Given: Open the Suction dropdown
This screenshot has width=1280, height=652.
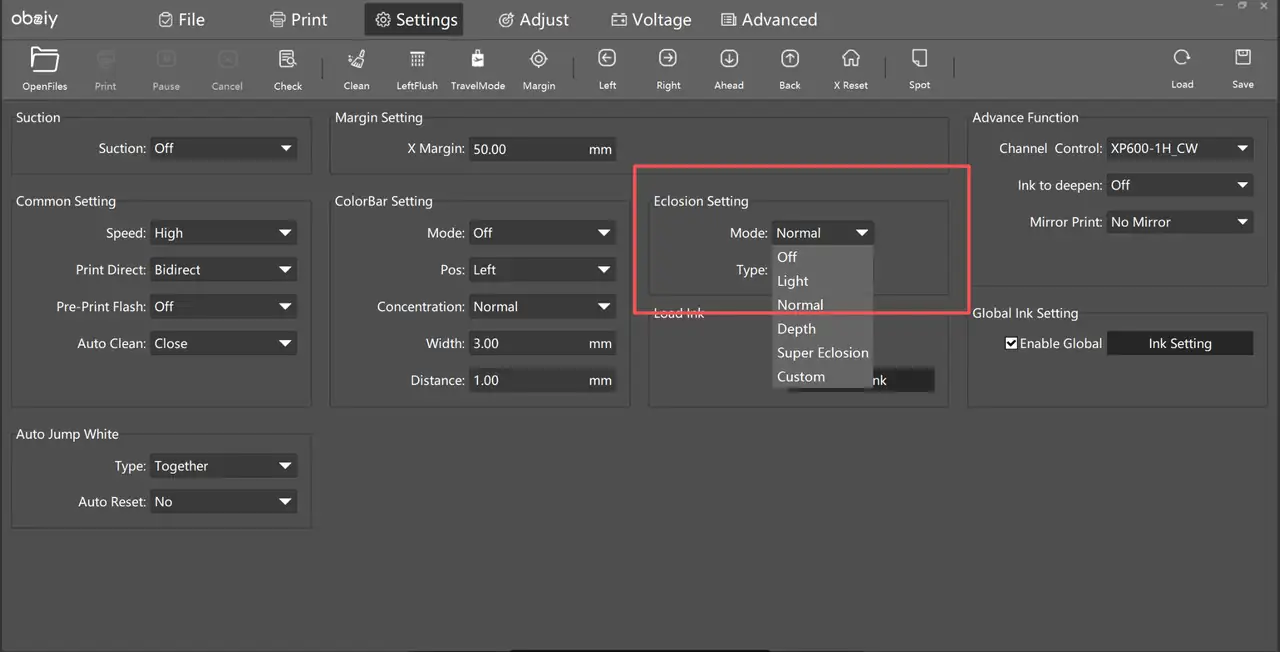Looking at the screenshot, I should point(224,148).
